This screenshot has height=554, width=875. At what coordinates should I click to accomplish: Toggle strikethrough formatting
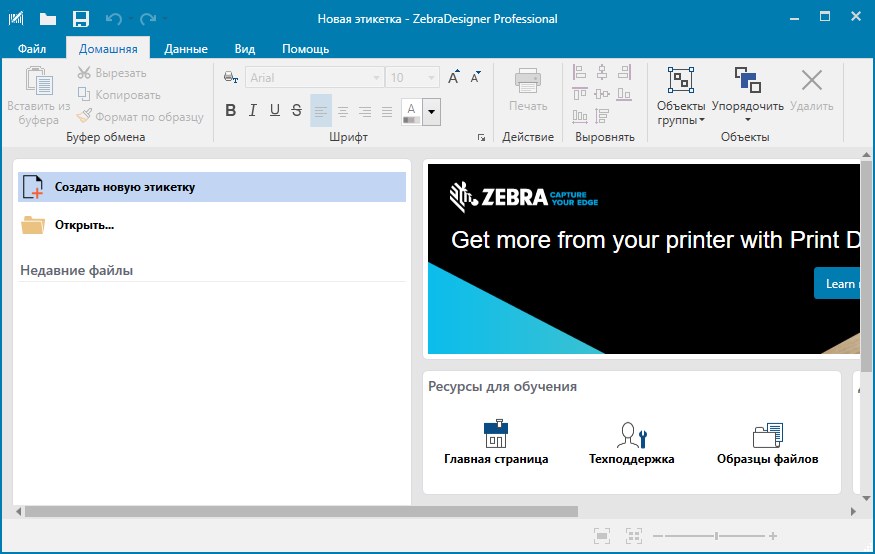click(296, 110)
